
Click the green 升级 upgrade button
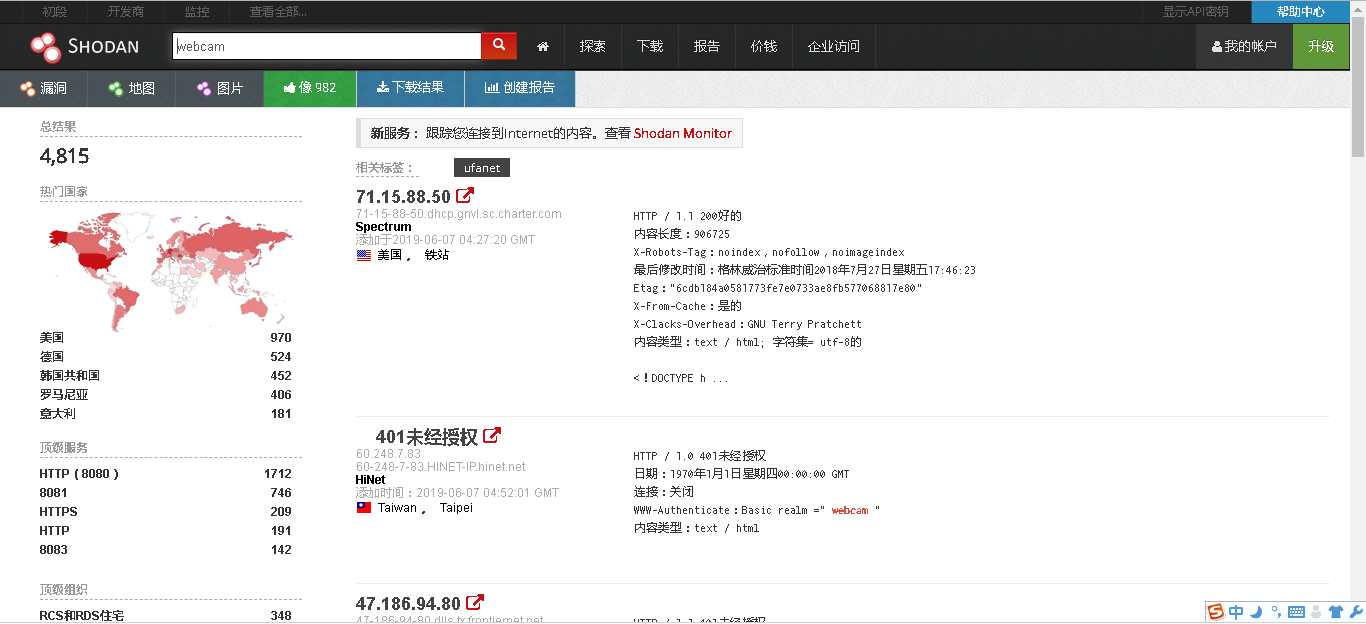1321,46
